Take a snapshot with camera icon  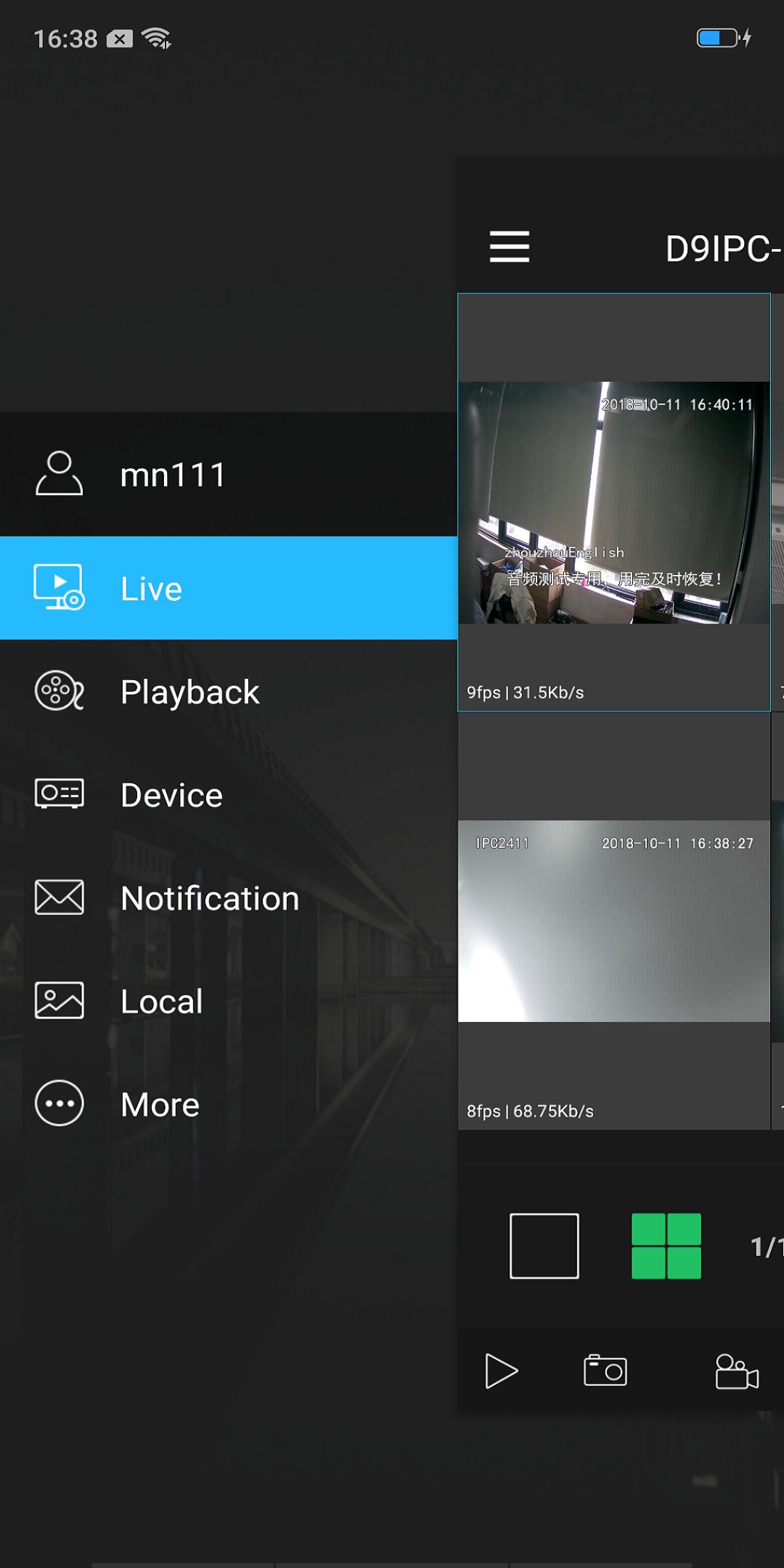[x=605, y=1371]
